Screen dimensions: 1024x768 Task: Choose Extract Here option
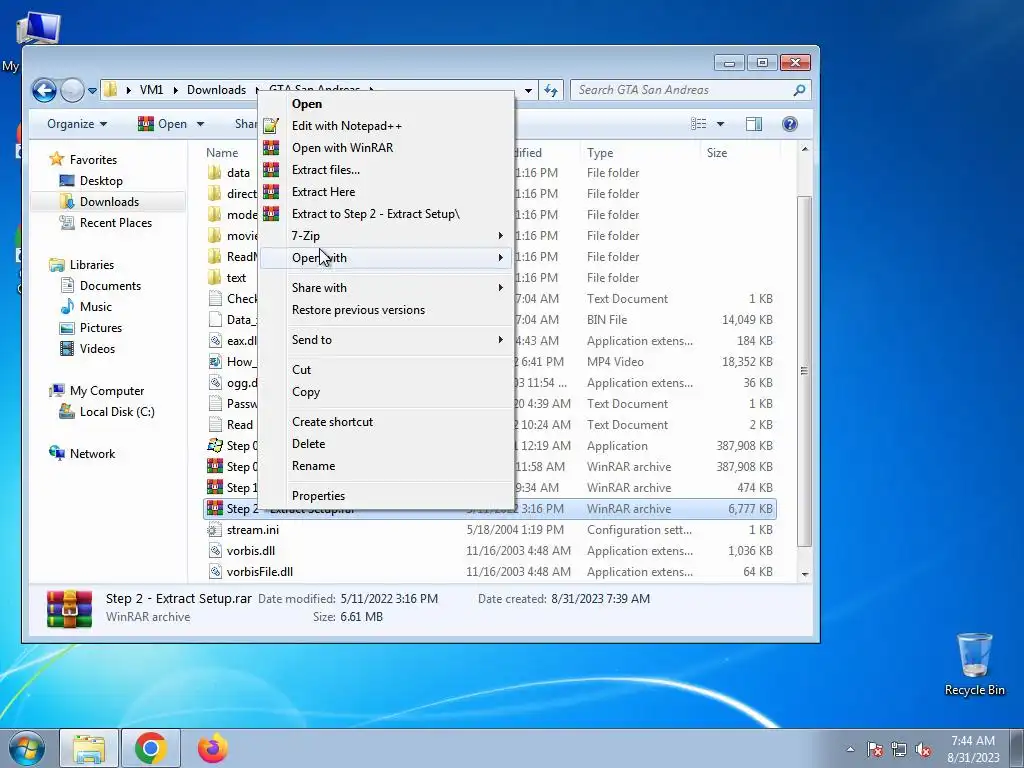point(387,192)
